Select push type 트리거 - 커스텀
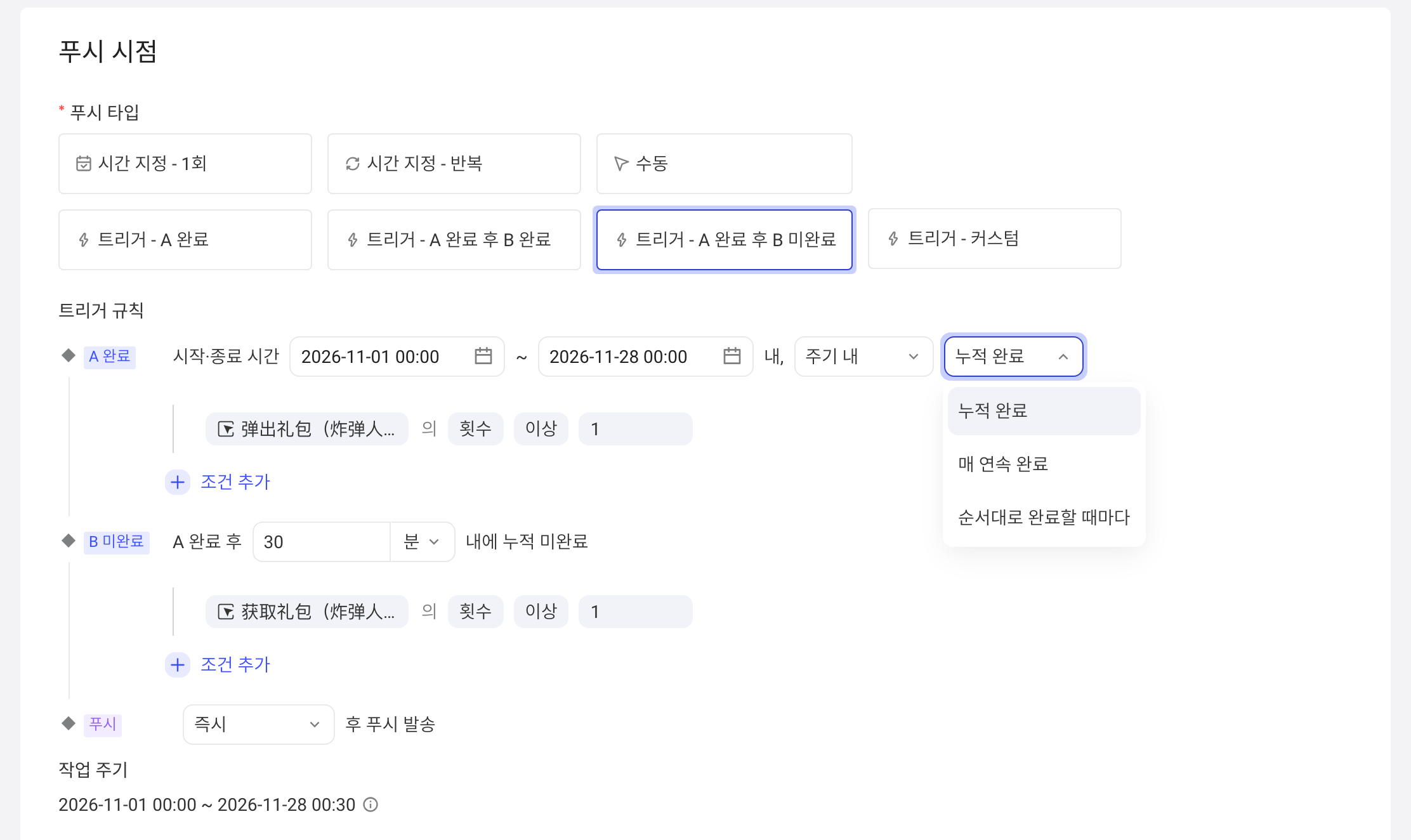The height and width of the screenshot is (840, 1411). 994,239
